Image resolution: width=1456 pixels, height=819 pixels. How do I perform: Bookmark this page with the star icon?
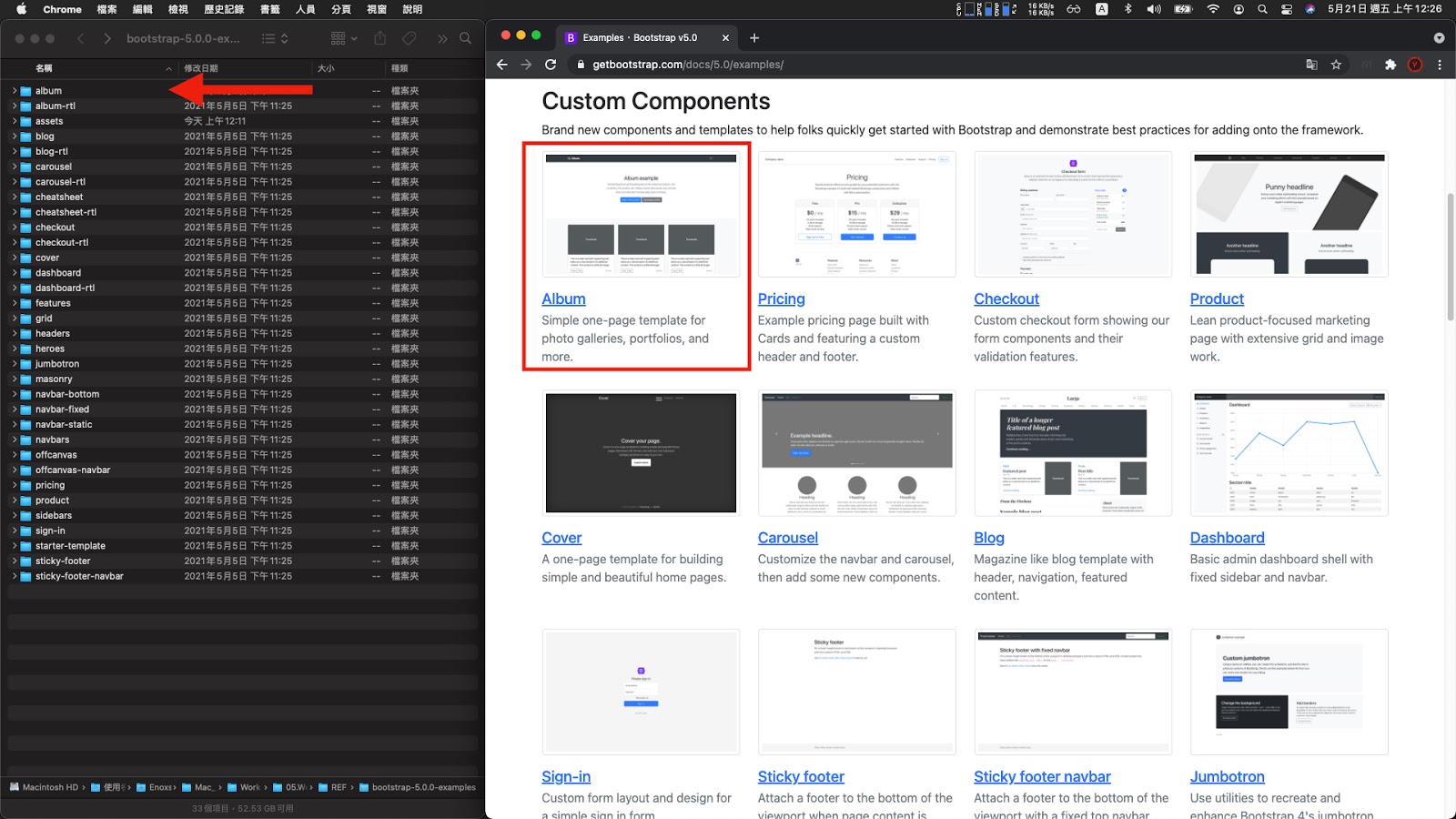click(x=1336, y=65)
